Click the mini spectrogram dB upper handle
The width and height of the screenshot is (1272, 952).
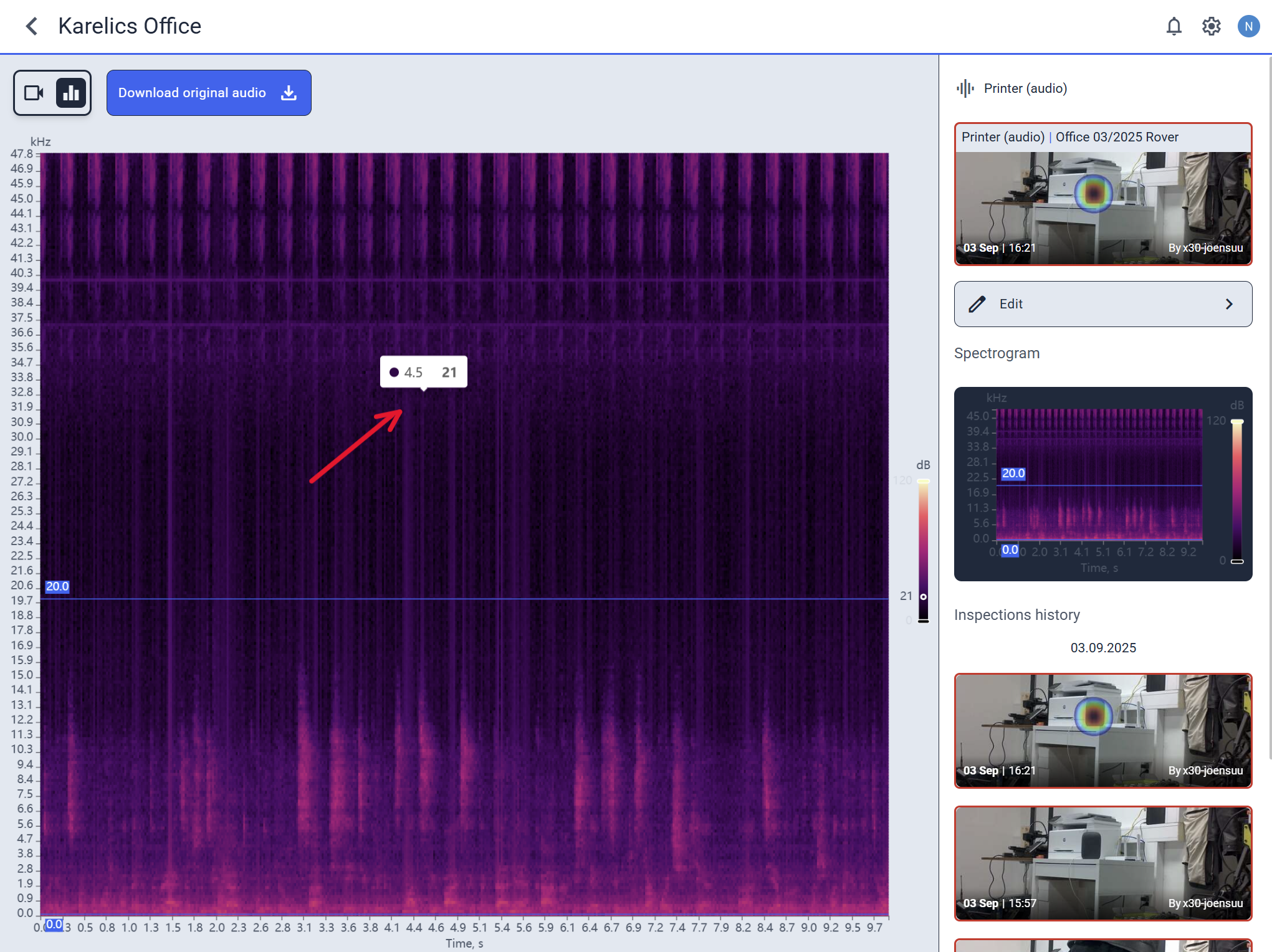pos(1237,422)
